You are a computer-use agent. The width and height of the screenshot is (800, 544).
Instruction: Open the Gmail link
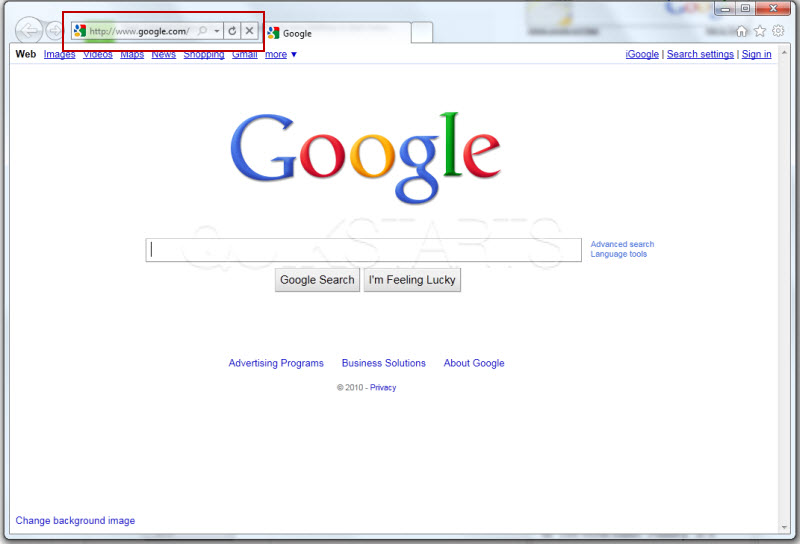click(244, 54)
